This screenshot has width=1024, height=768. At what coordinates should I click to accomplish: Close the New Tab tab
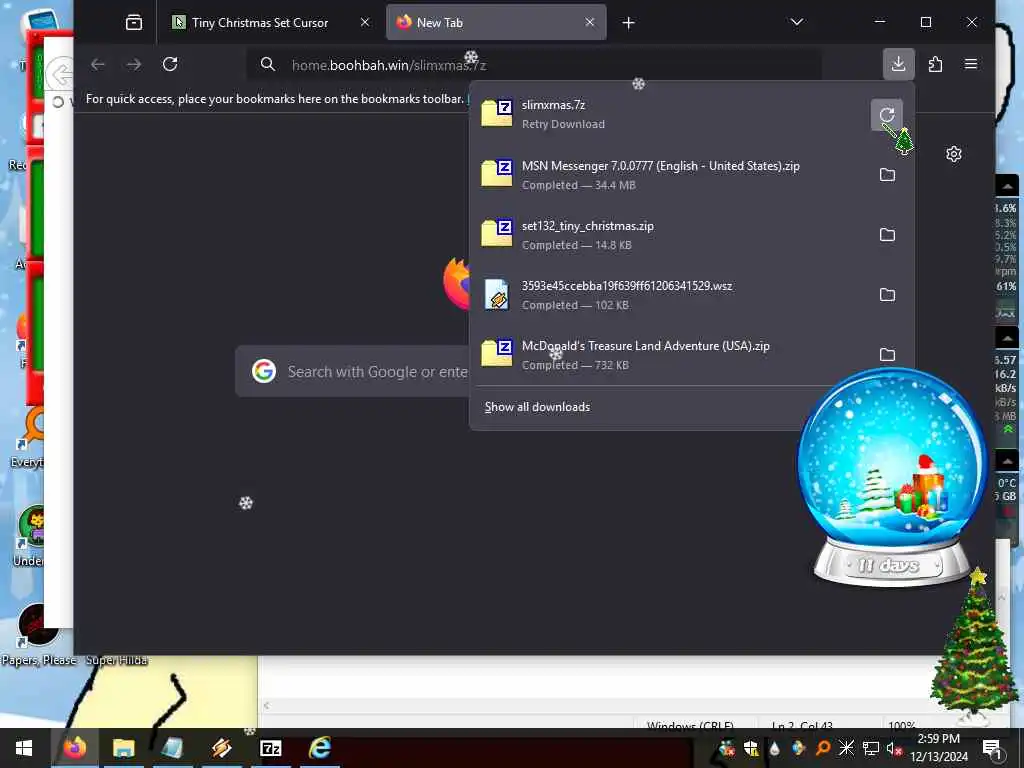590,22
